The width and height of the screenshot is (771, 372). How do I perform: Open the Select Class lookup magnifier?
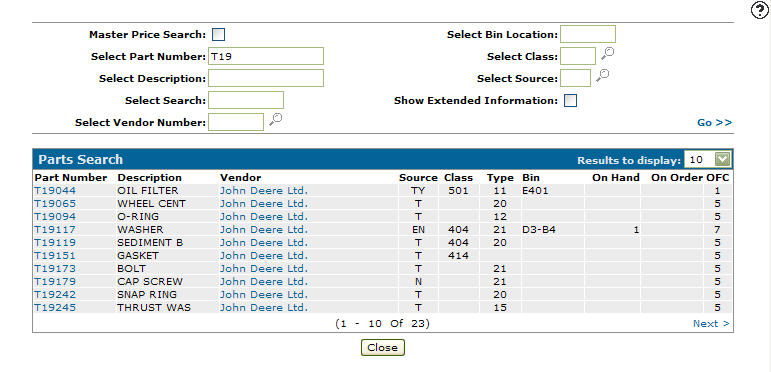pos(607,53)
